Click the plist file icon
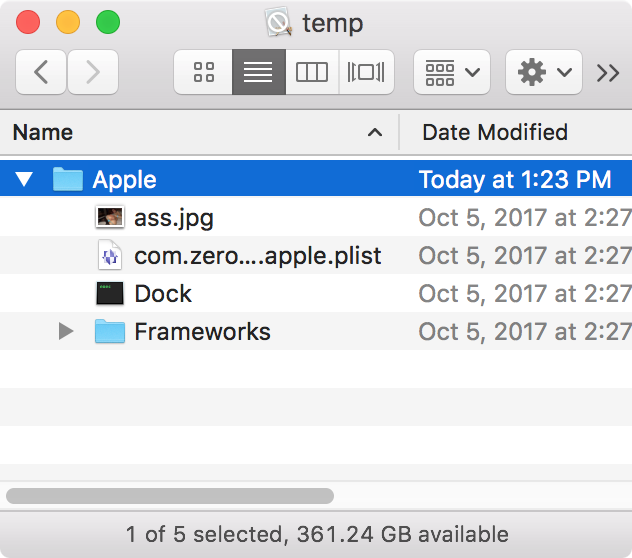The image size is (632, 558). pyautogui.click(x=110, y=255)
